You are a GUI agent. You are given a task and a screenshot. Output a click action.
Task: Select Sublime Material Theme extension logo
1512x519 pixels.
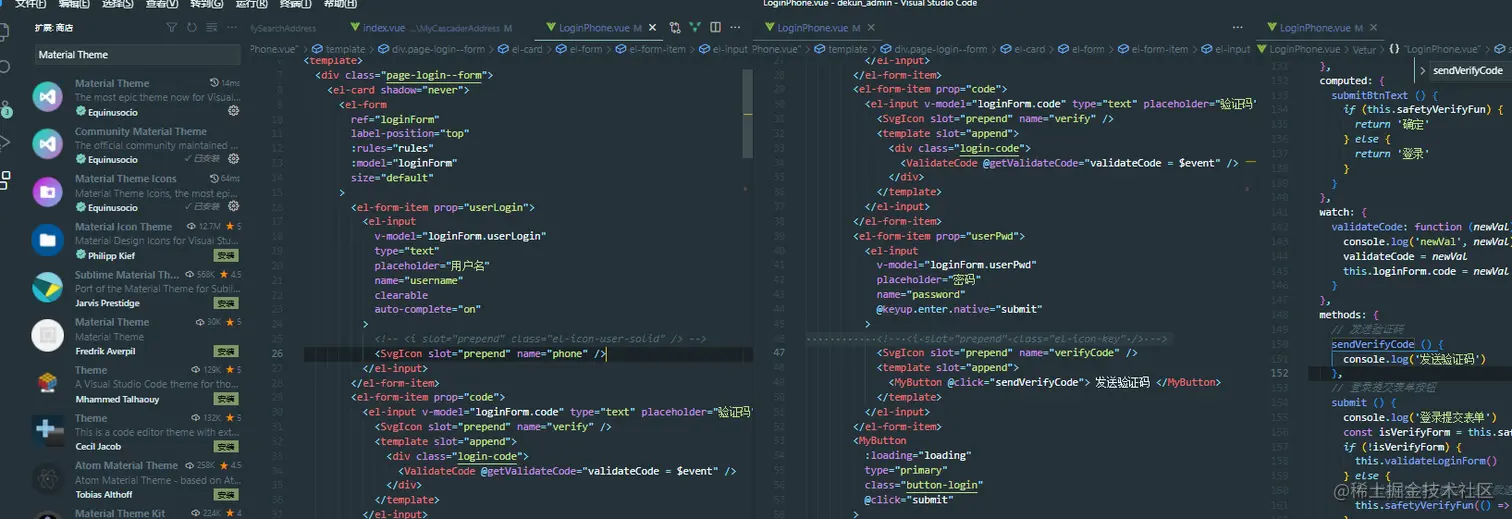pyautogui.click(x=47, y=288)
